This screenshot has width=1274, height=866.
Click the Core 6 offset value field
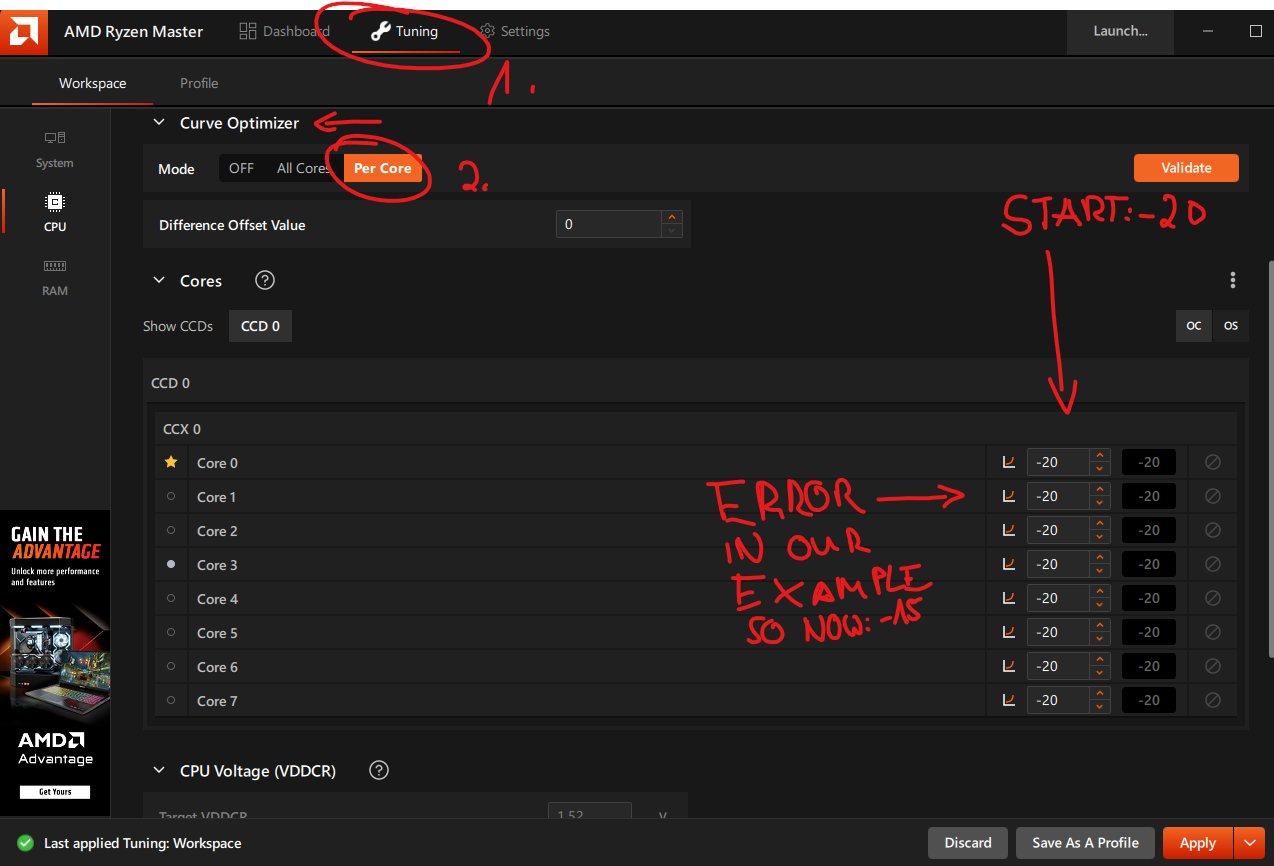point(1058,666)
